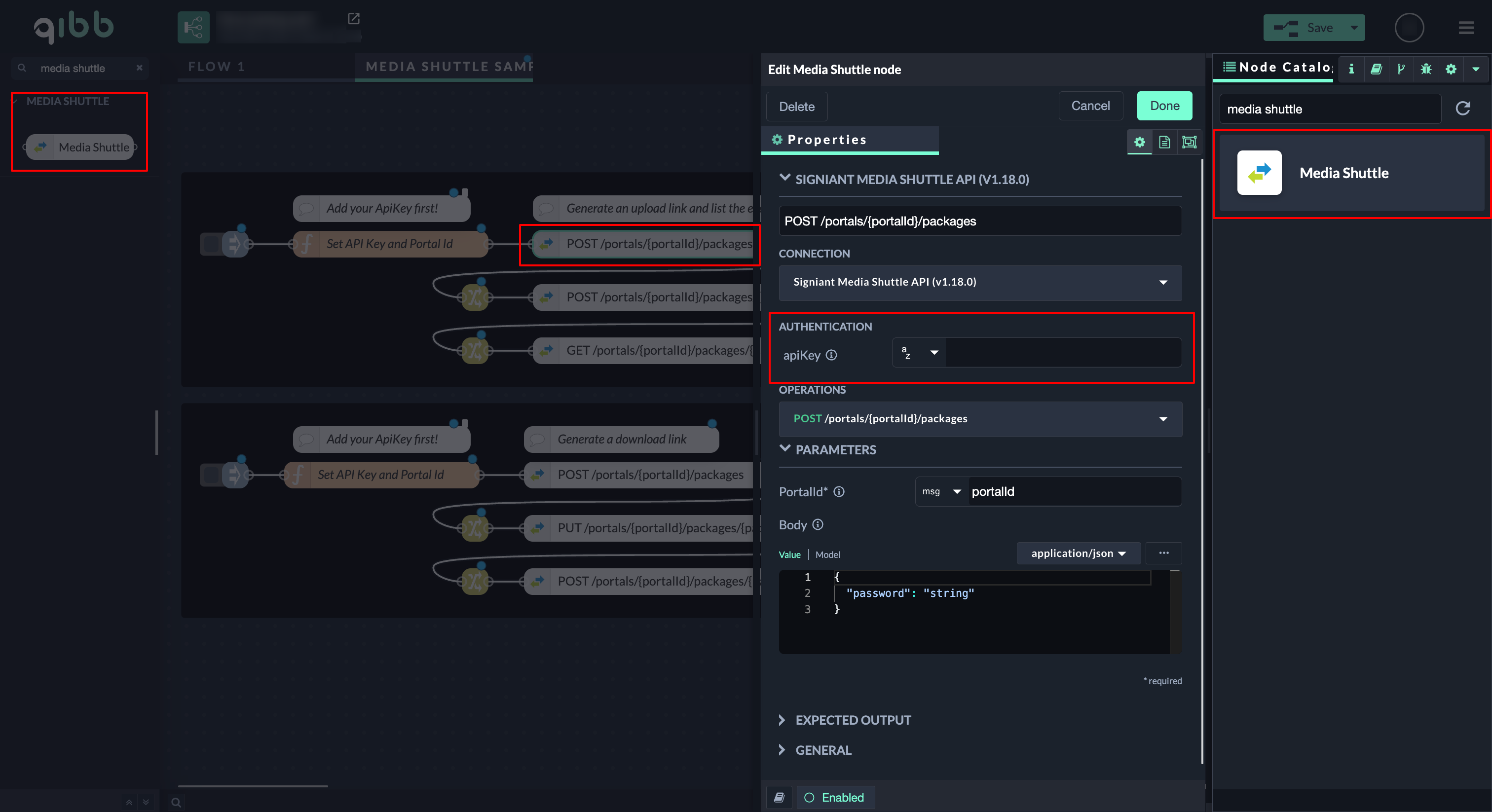Open the node appearance settings icon
Viewport: 1492px width, 812px height.
click(x=1189, y=142)
